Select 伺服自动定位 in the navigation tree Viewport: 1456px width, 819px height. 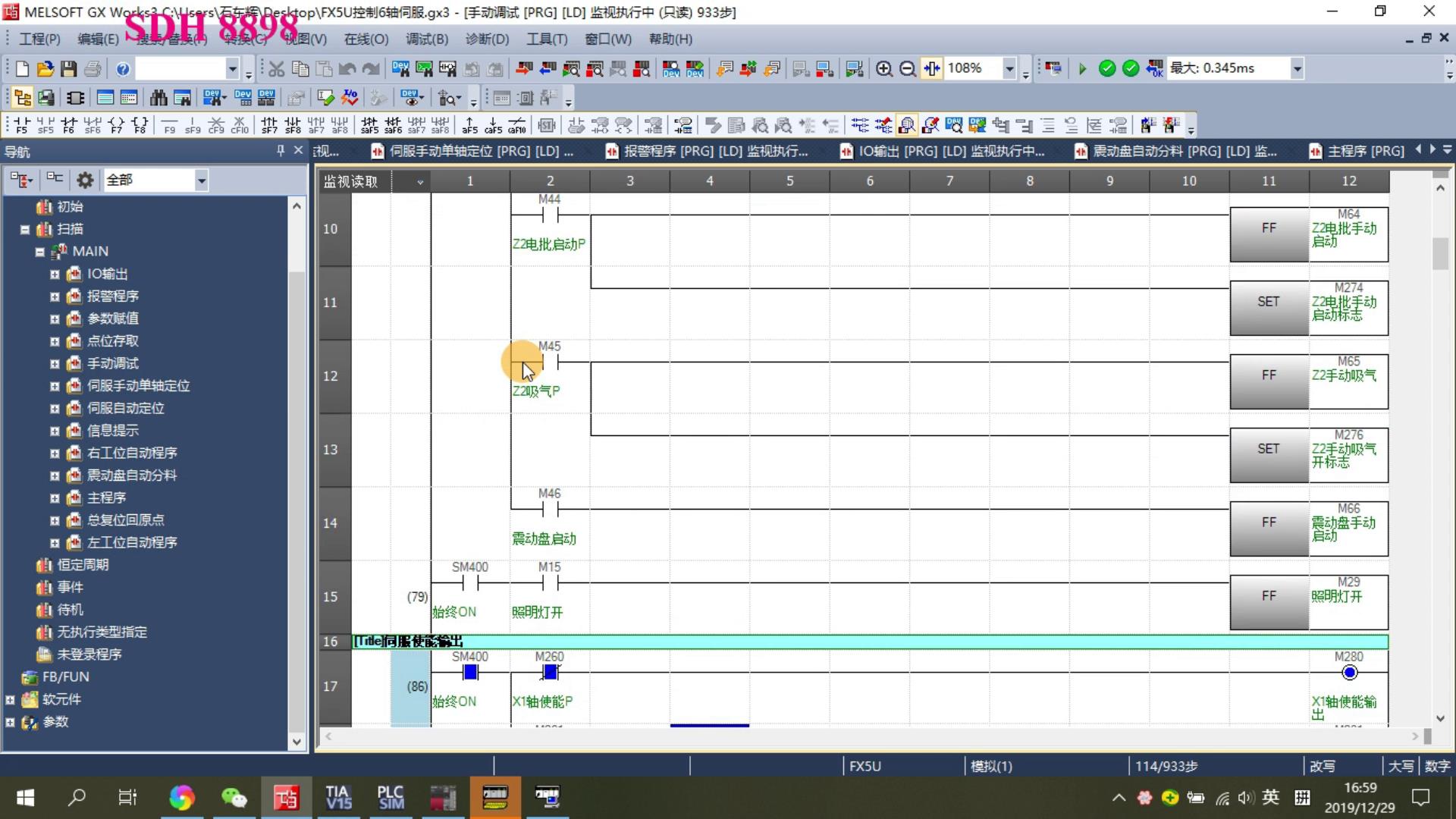pyautogui.click(x=125, y=408)
